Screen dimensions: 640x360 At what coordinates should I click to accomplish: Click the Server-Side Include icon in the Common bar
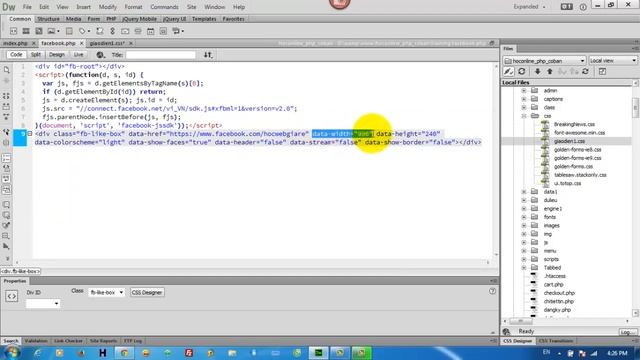pos(163,31)
